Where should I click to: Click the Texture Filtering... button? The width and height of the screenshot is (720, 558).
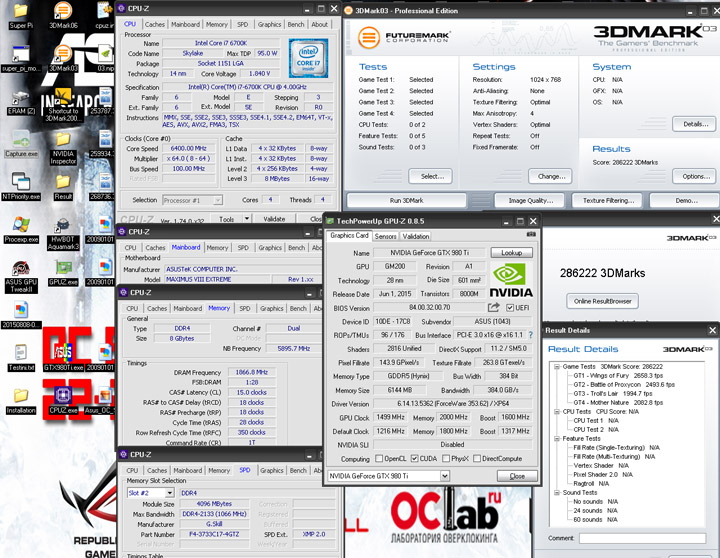pyautogui.click(x=608, y=201)
